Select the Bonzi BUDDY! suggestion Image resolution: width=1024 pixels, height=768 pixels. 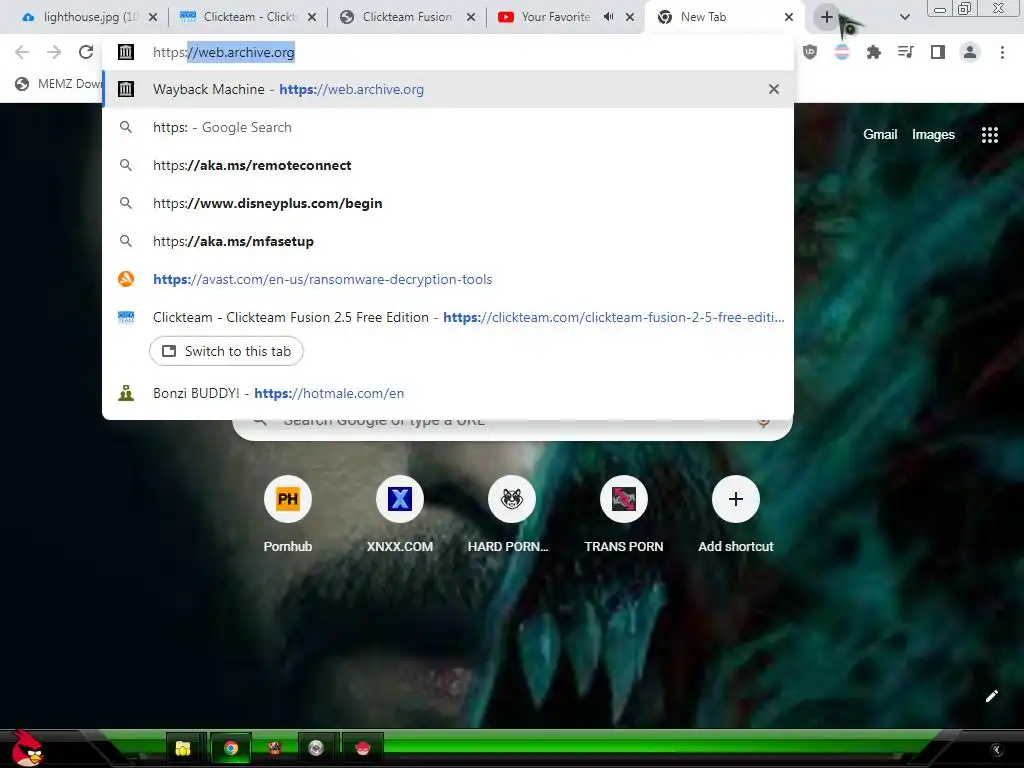(448, 393)
